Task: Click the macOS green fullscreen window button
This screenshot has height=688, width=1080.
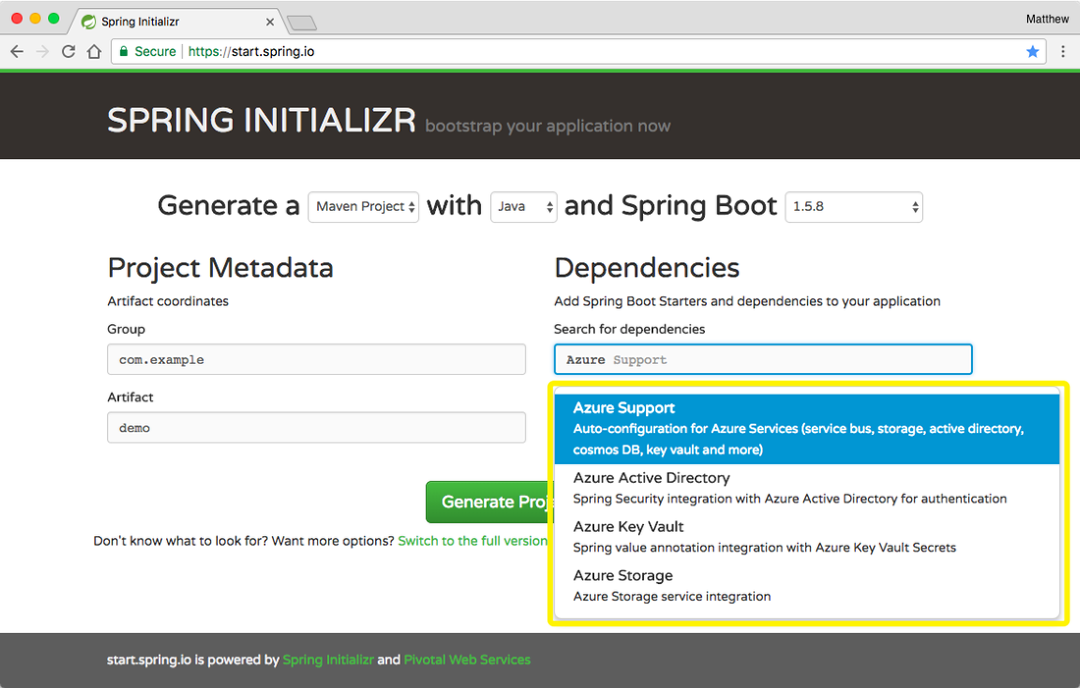Action: coord(54,19)
